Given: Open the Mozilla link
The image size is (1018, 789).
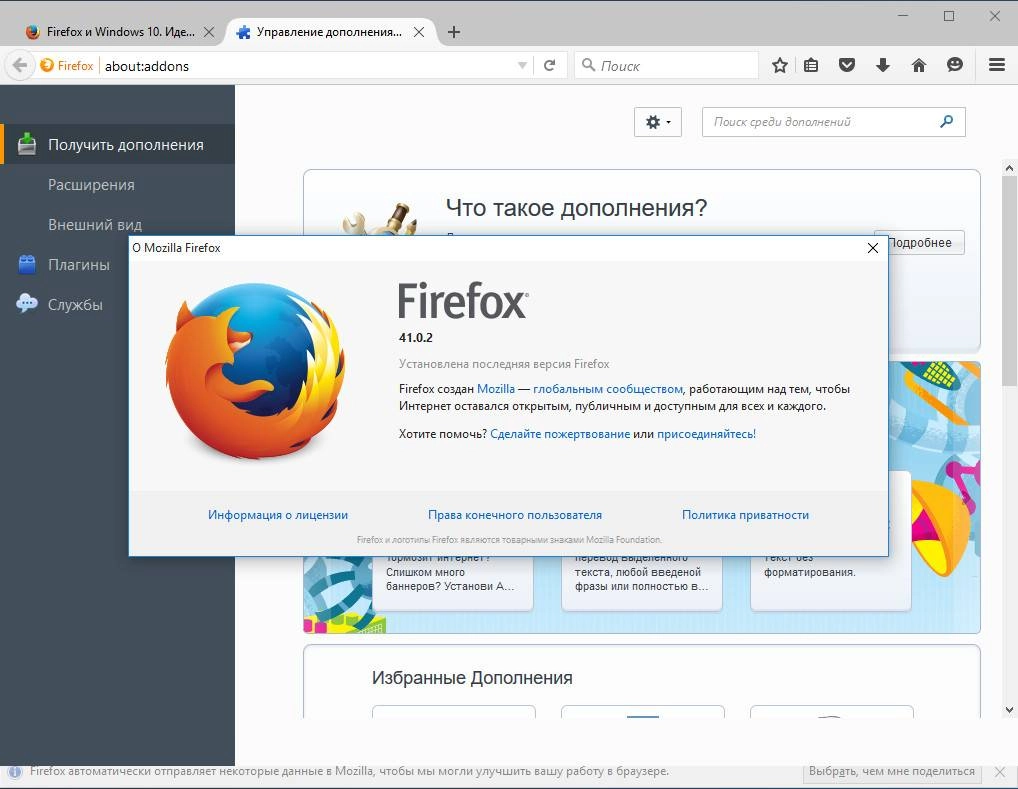Looking at the screenshot, I should [x=496, y=389].
